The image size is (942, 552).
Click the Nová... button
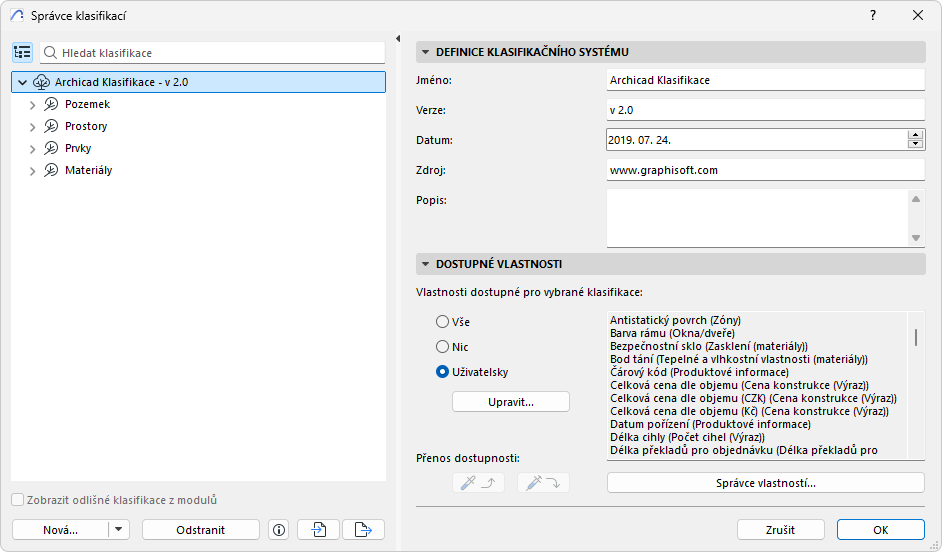pos(60,530)
